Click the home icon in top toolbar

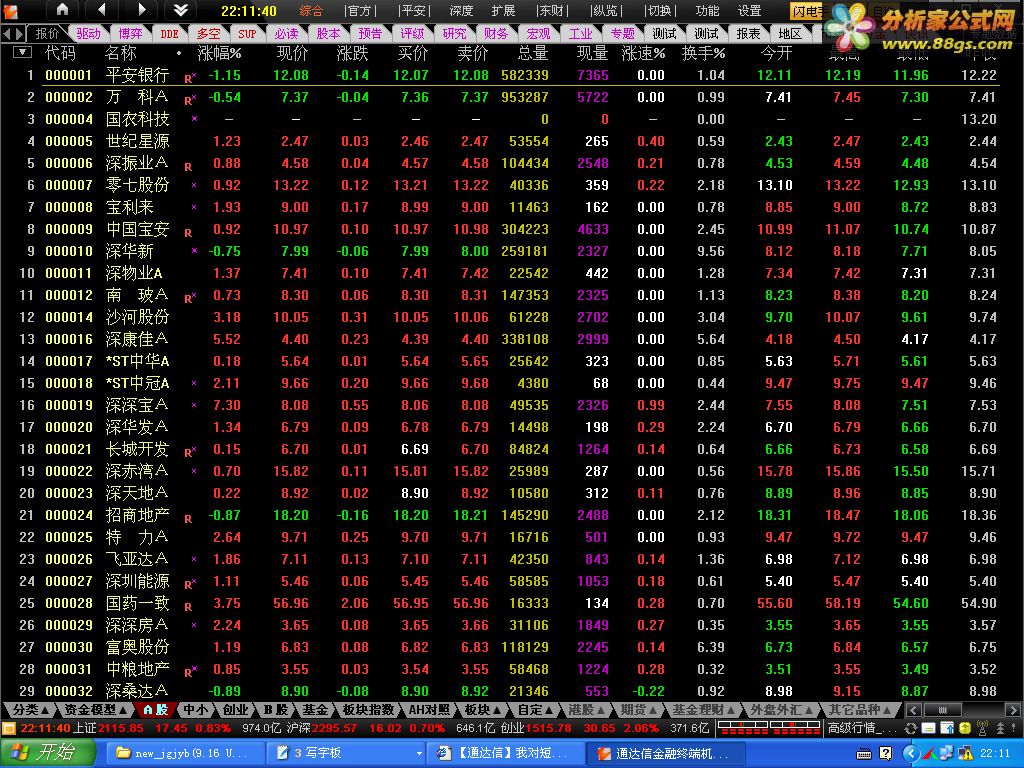pos(62,9)
